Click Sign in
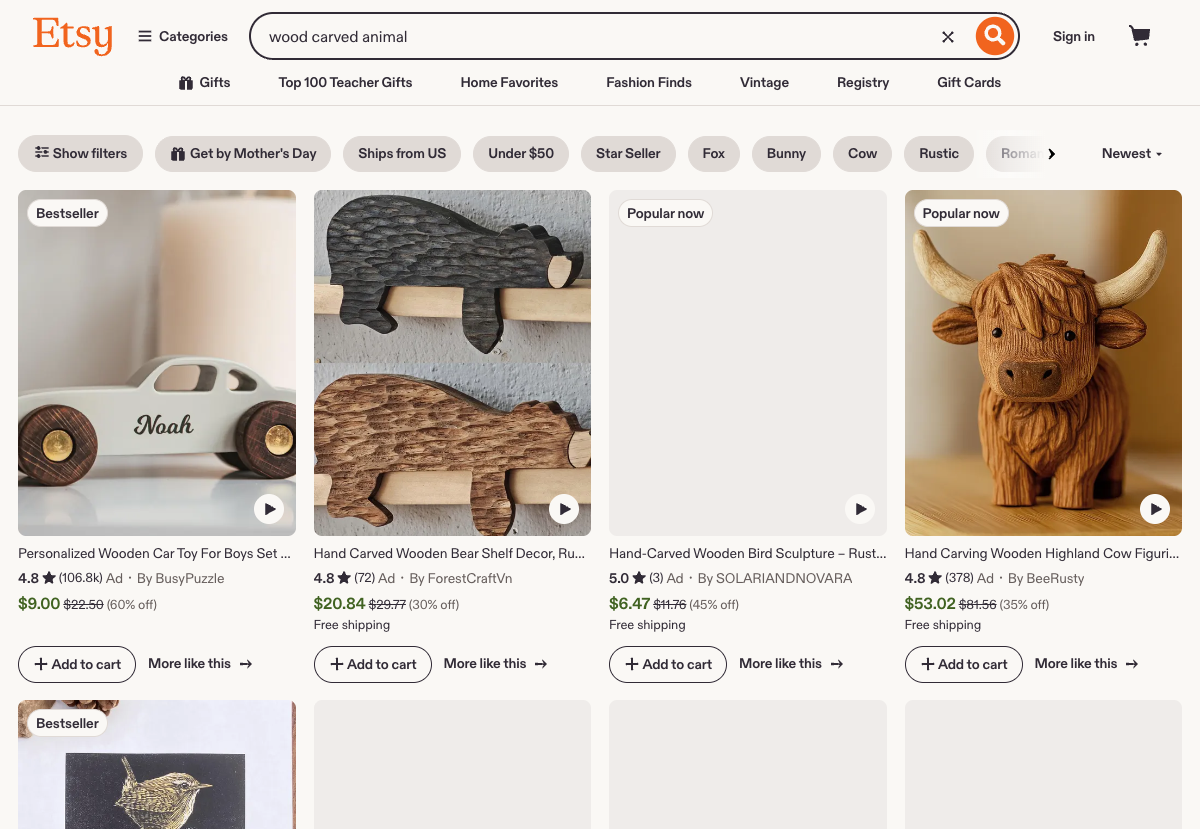Viewport: 1200px width, 829px height. pyautogui.click(x=1073, y=37)
